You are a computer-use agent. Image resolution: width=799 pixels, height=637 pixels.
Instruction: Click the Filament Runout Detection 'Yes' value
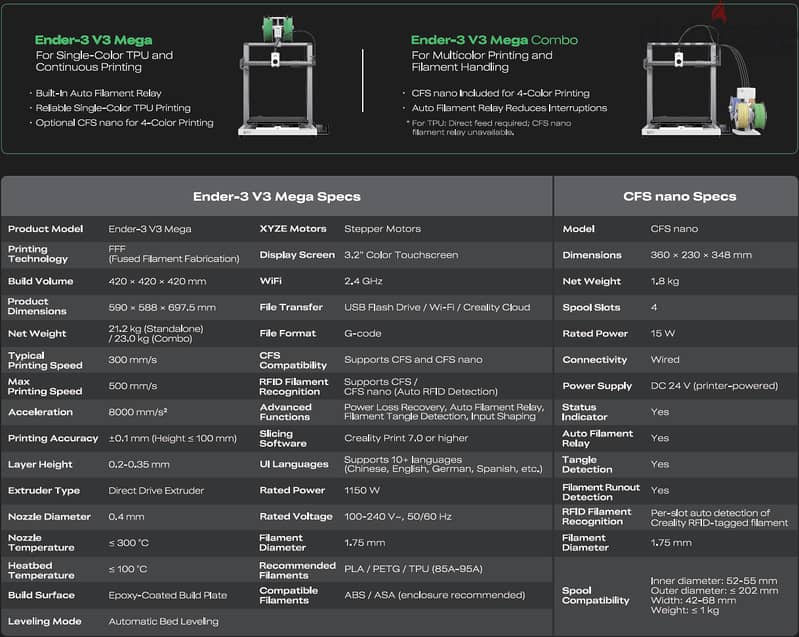[x=660, y=490]
